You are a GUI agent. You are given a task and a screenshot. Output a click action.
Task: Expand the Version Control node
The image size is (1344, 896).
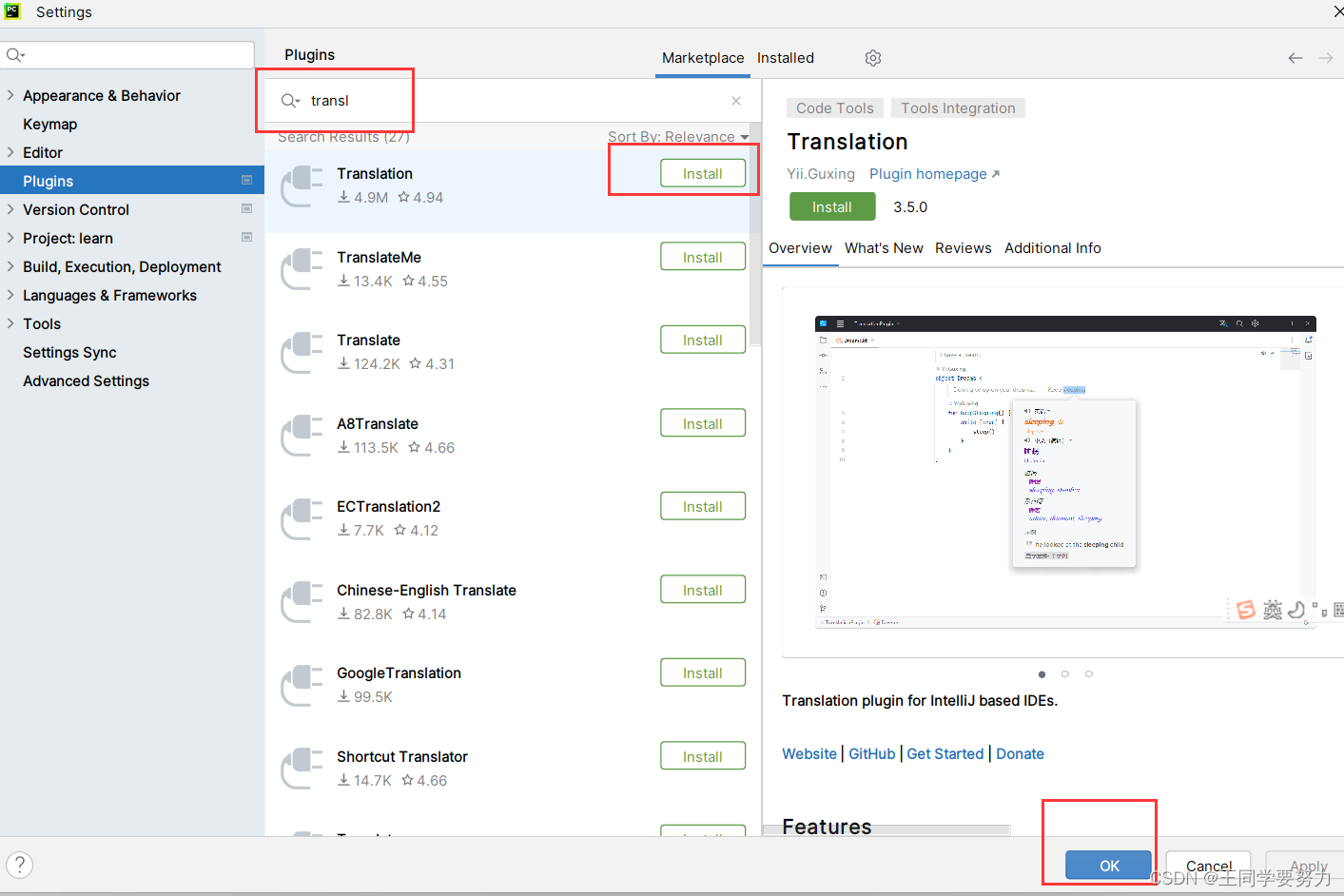tap(10, 209)
